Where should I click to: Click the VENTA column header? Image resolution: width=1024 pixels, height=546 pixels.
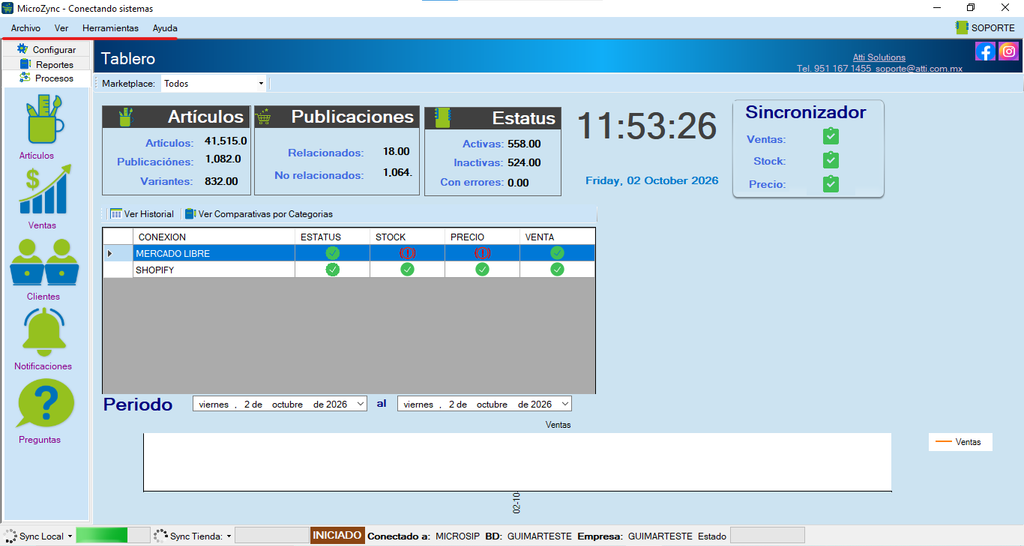coord(557,236)
